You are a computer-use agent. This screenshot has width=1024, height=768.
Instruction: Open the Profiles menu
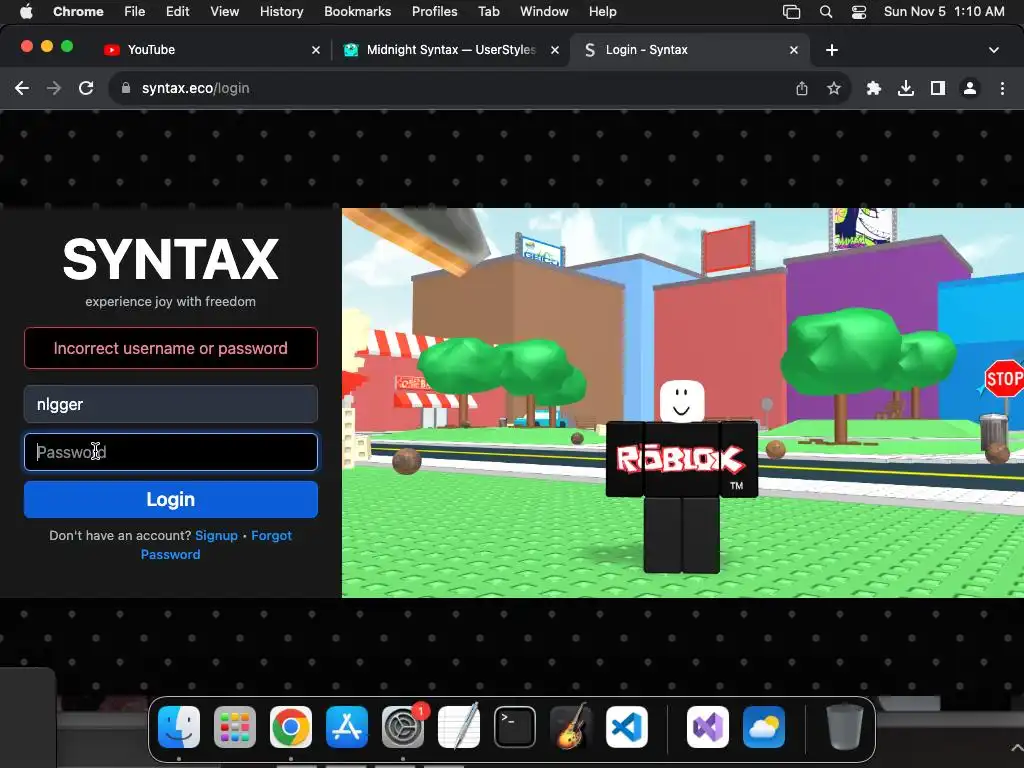(434, 11)
